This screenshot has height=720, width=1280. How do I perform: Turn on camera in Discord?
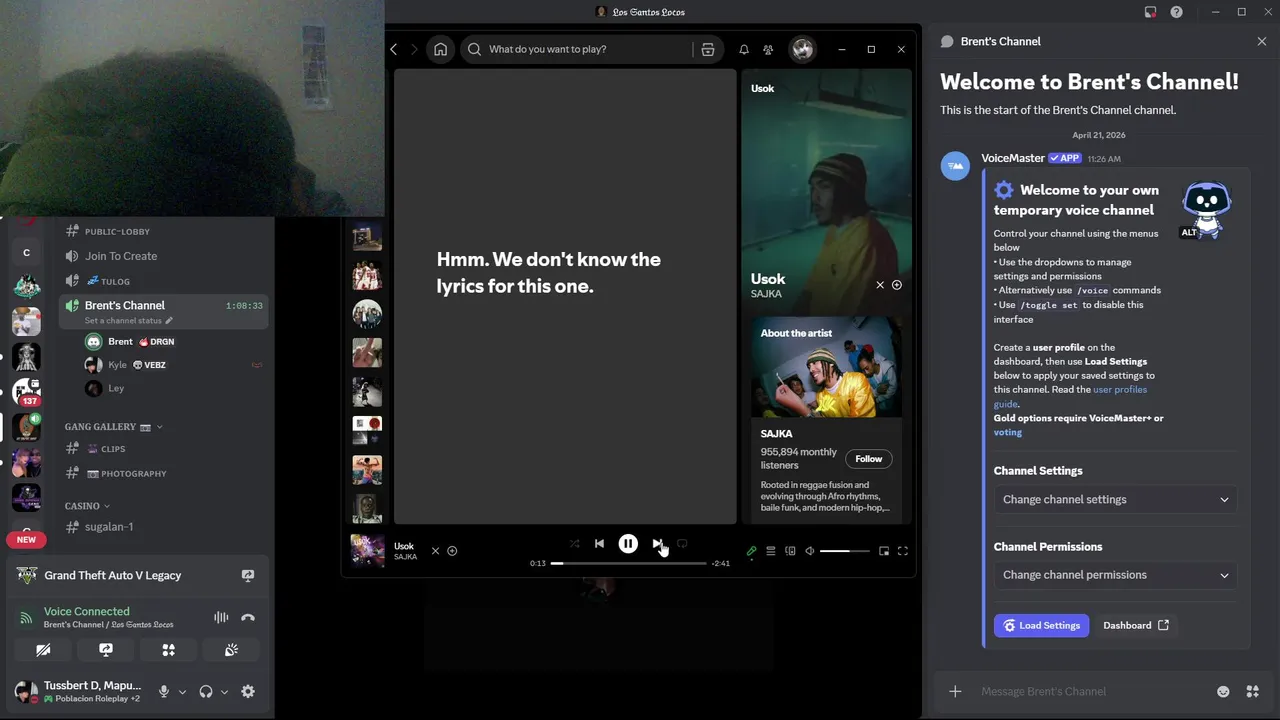43,650
